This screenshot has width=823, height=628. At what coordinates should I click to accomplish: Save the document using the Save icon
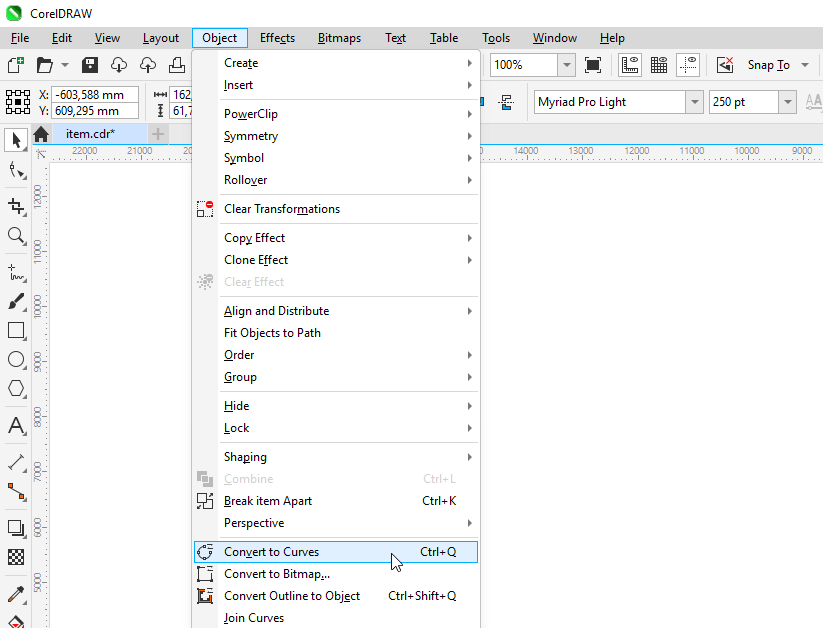88,64
